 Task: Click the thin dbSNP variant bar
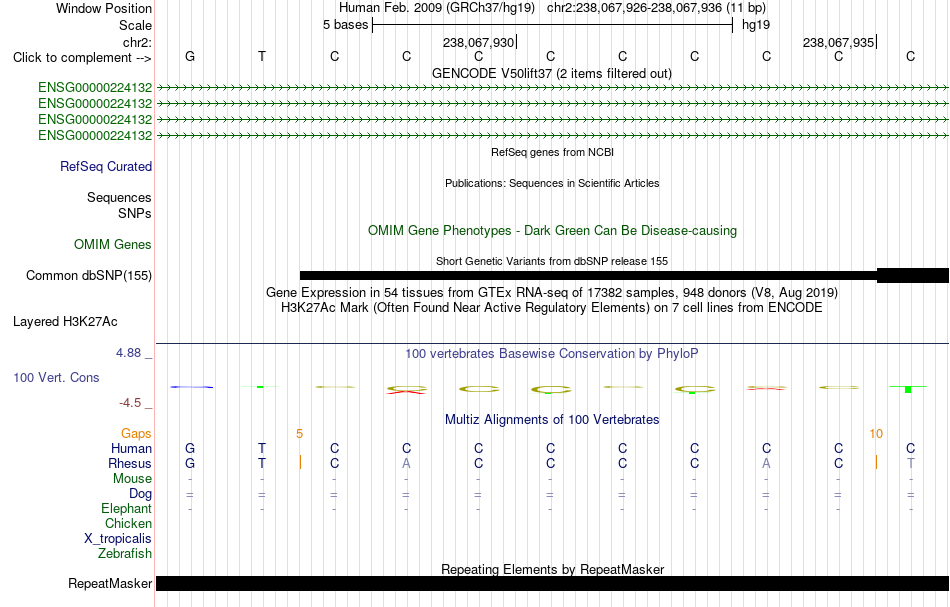pyautogui.click(x=588, y=276)
